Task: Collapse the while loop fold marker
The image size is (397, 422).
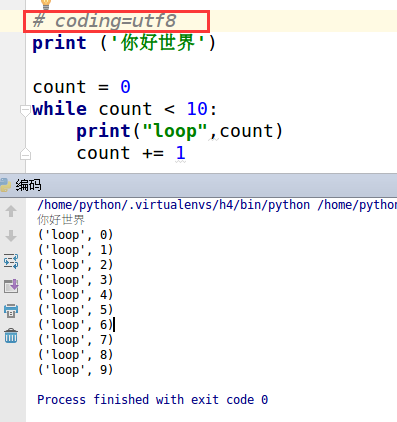Action: [x=25, y=111]
